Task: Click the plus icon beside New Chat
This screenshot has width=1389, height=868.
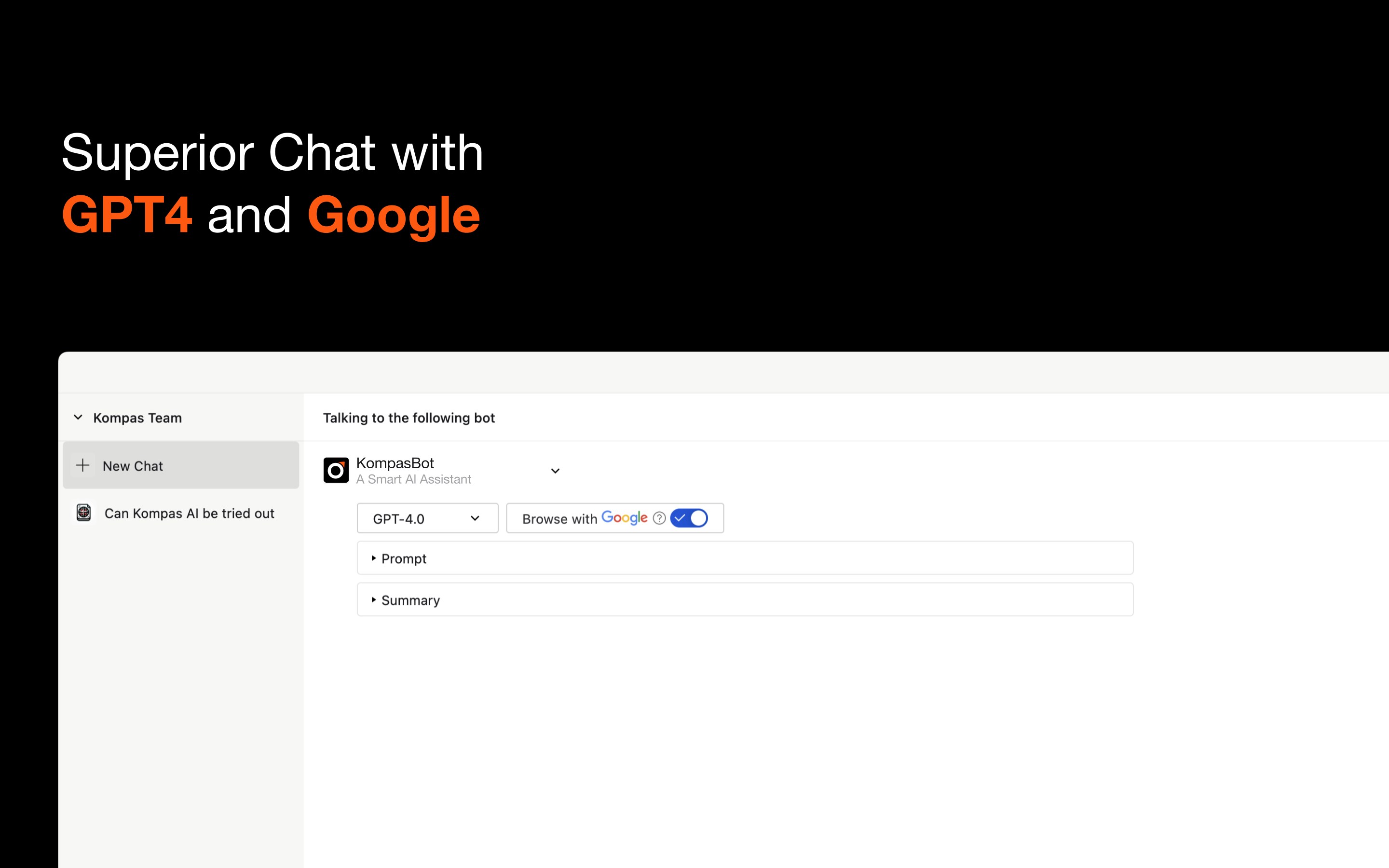Action: point(82,465)
